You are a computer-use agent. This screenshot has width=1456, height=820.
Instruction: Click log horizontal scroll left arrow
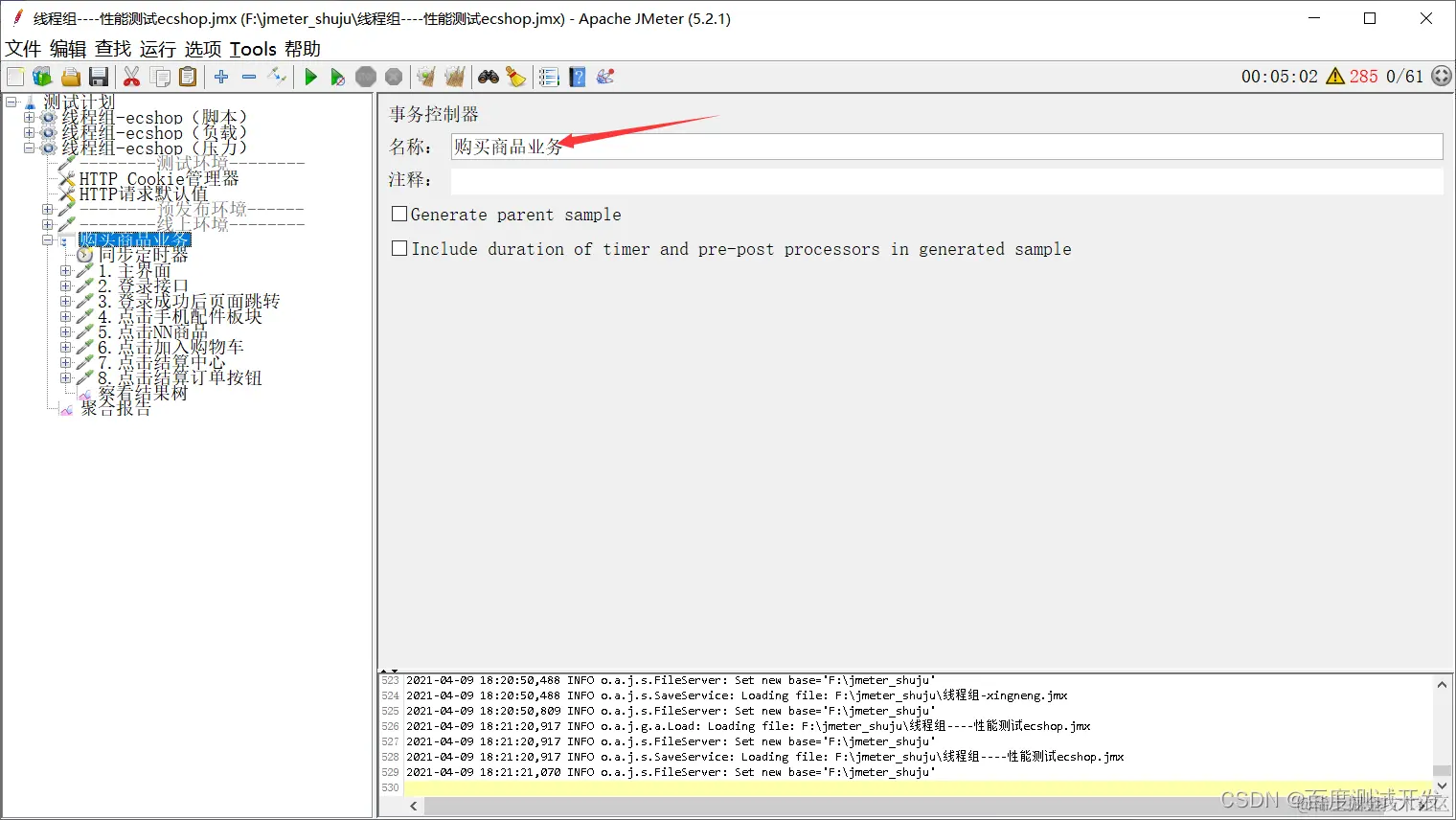pyautogui.click(x=414, y=807)
